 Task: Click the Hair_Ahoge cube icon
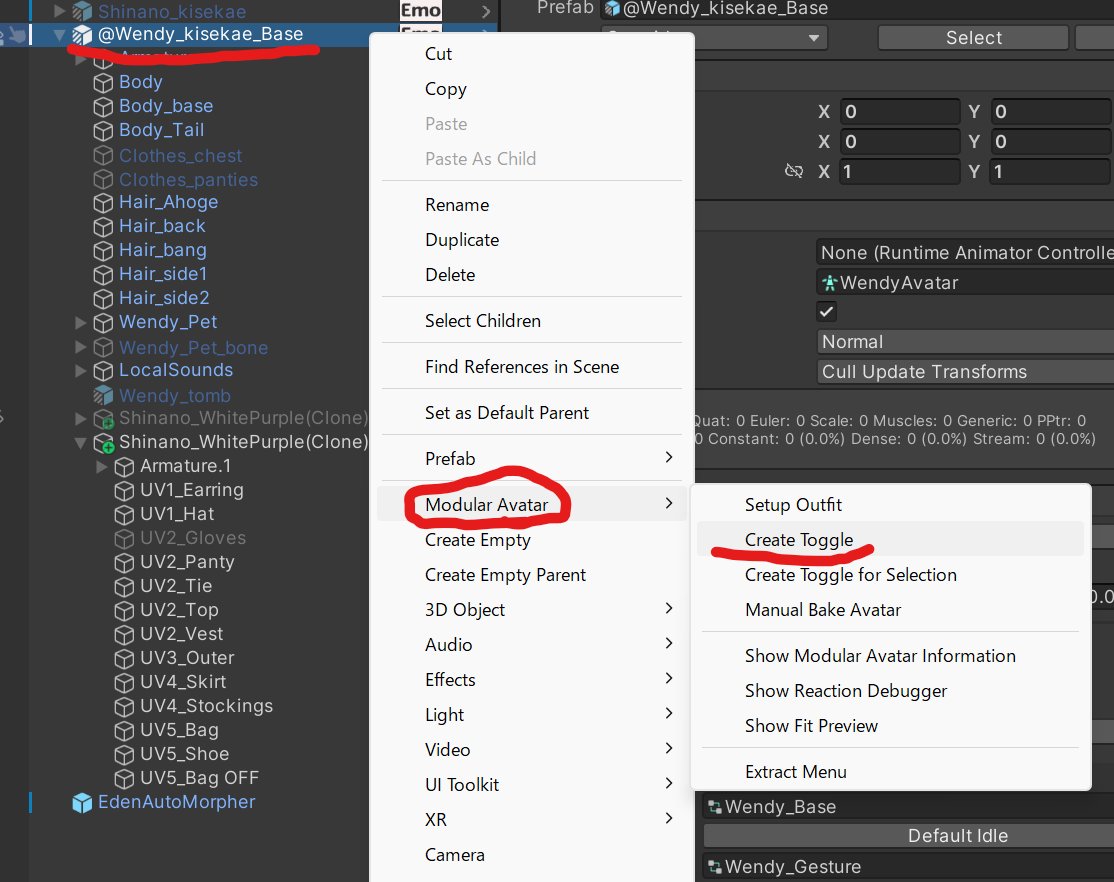pyautogui.click(x=103, y=203)
